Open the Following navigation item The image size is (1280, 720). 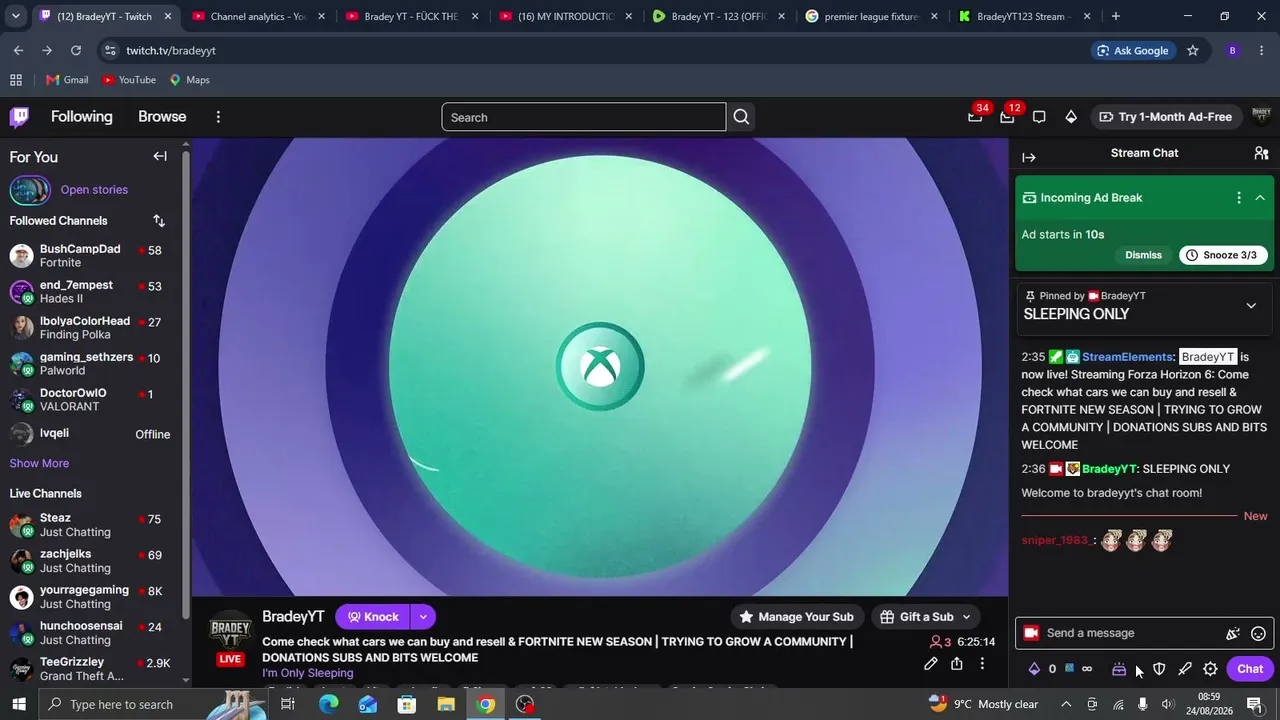82,117
